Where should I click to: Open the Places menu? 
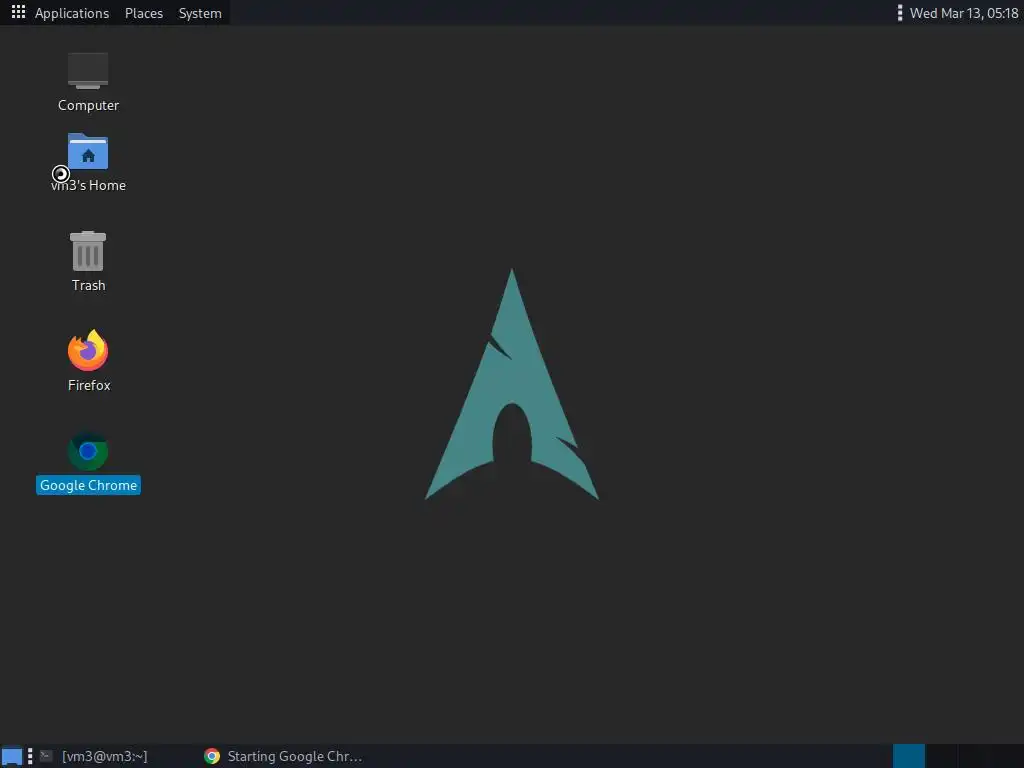pos(144,13)
